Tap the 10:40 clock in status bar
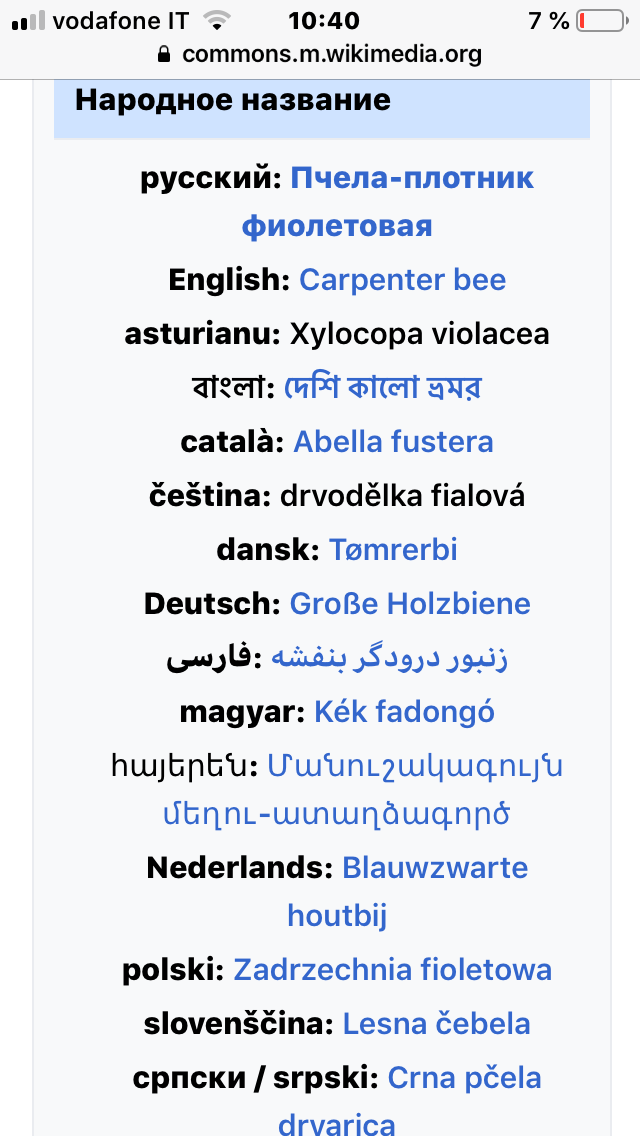This screenshot has width=640, height=1136. point(323,21)
